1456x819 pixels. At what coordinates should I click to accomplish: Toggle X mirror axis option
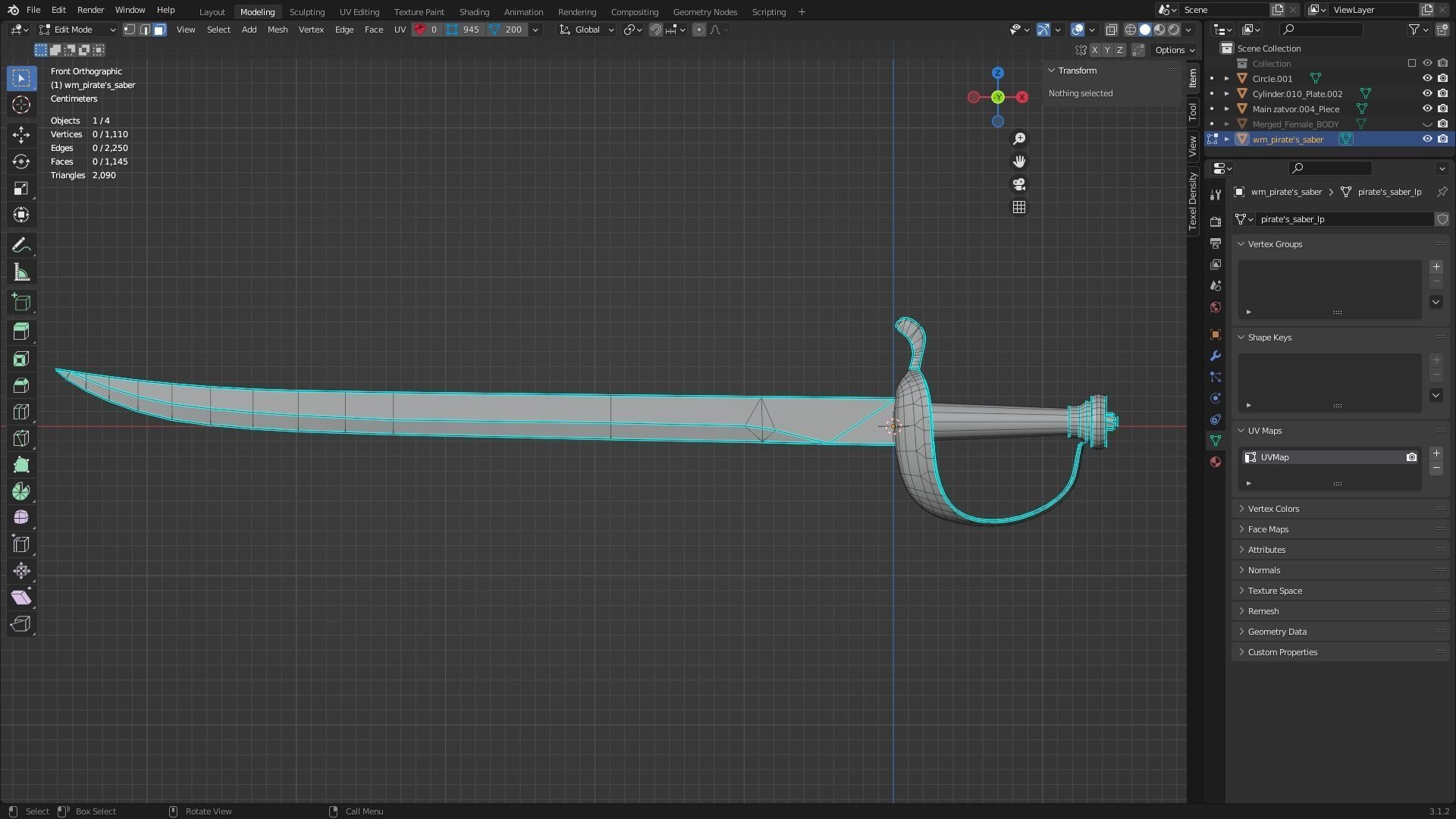[1094, 50]
